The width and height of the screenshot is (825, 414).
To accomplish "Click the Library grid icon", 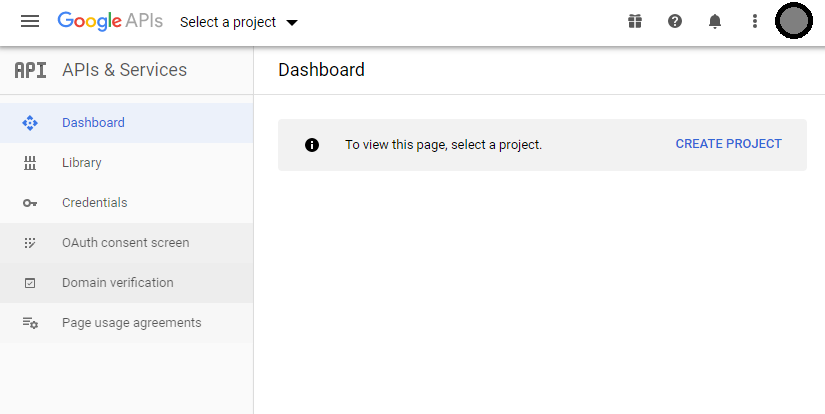I will [x=30, y=163].
